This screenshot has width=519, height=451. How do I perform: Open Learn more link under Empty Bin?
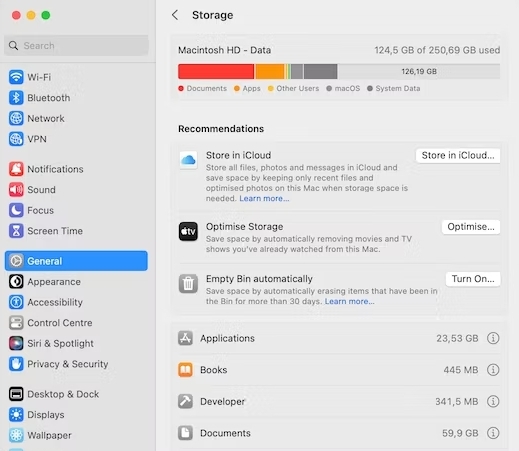tap(349, 301)
